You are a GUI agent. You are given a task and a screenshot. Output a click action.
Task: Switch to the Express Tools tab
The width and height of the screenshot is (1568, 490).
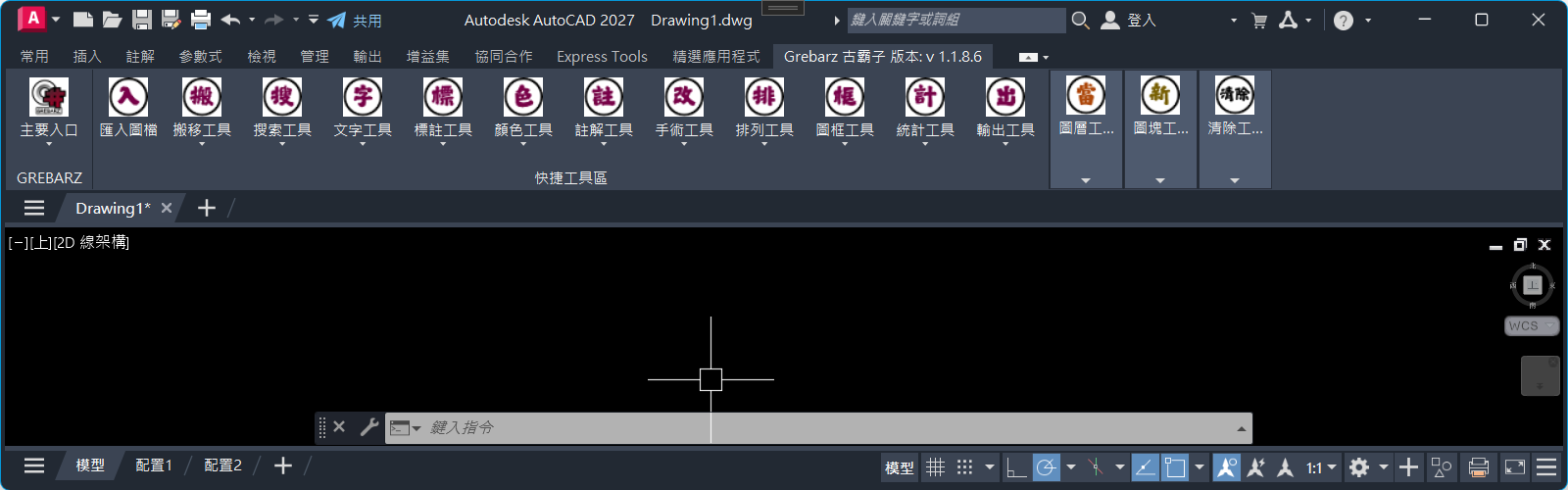tap(602, 57)
